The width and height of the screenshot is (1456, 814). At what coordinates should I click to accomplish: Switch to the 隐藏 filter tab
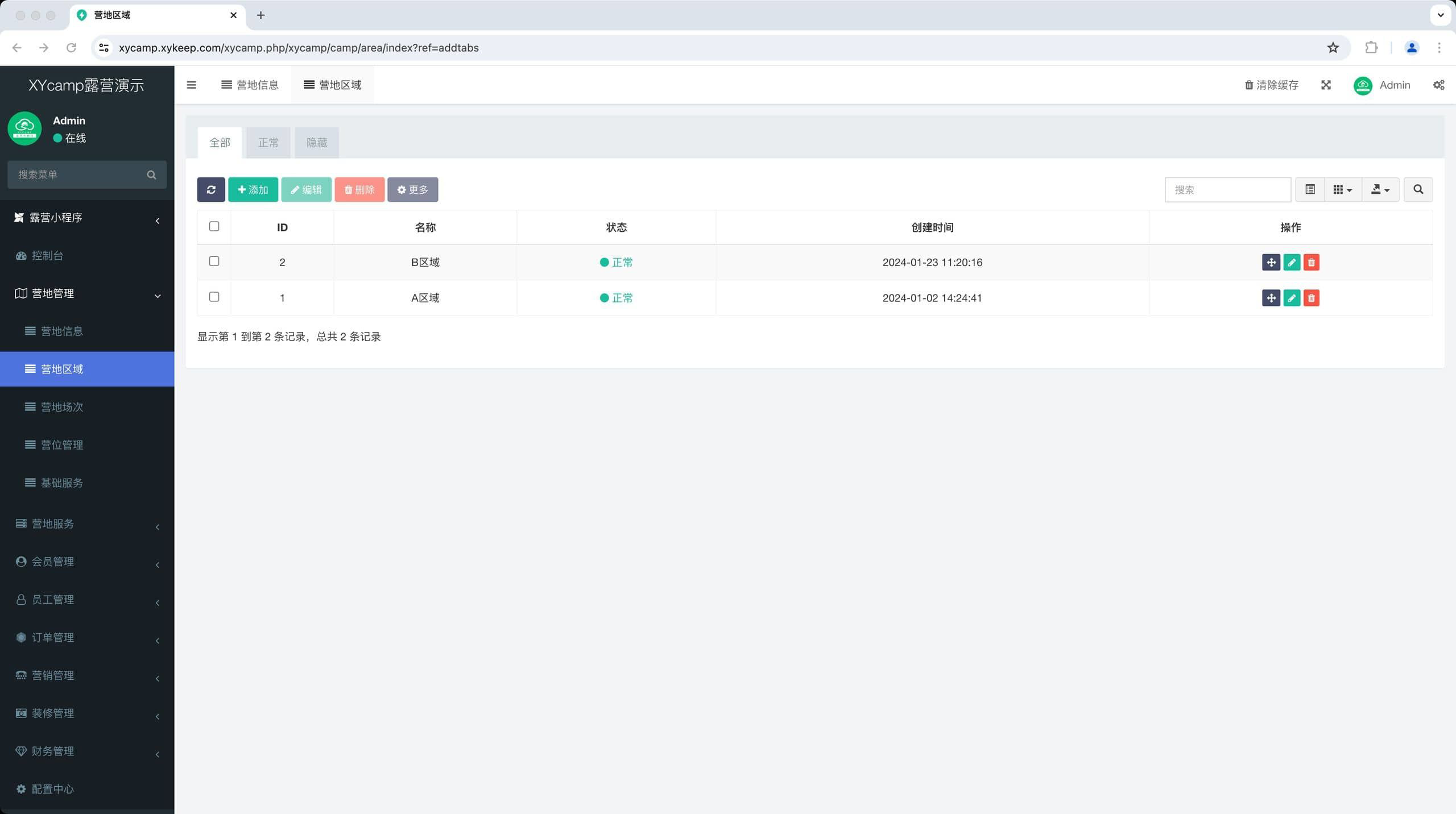point(317,143)
